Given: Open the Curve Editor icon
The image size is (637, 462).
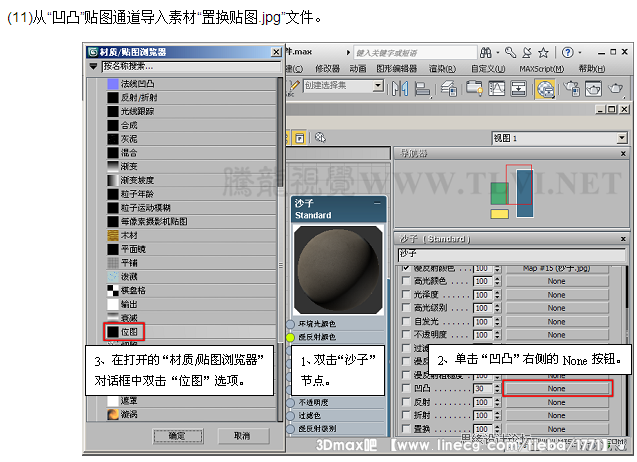Looking at the screenshot, I should coord(496,88).
